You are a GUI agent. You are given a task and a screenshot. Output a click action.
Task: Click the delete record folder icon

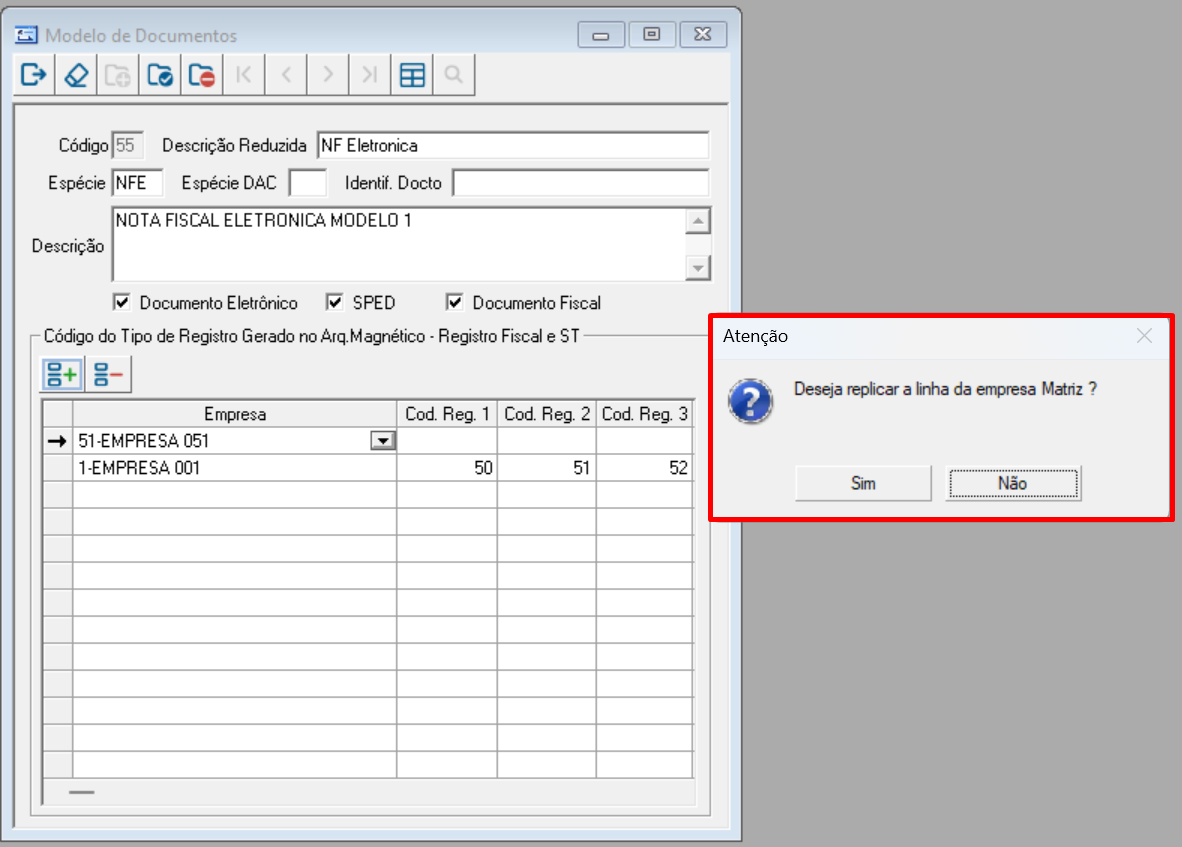pyautogui.click(x=202, y=75)
